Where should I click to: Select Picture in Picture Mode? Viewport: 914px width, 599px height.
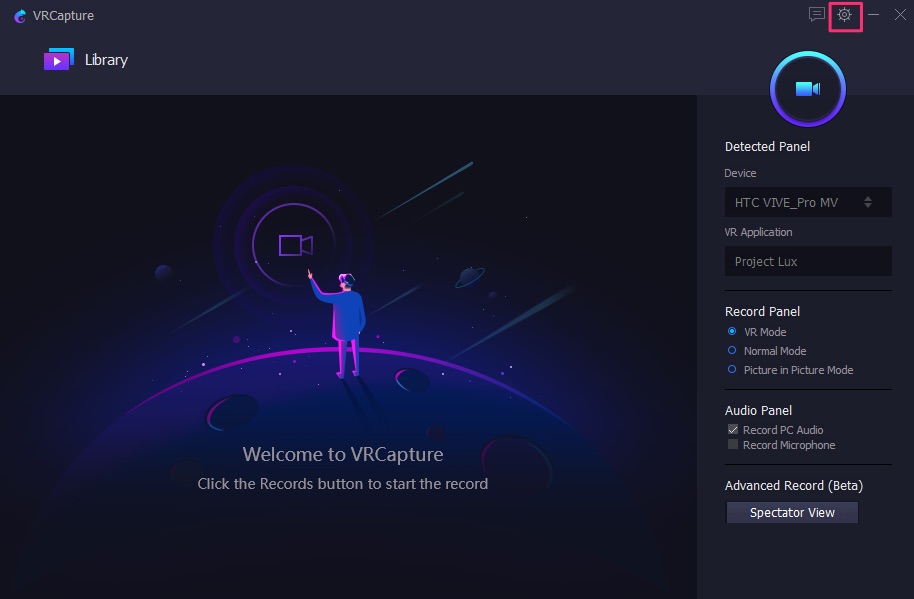pos(732,370)
